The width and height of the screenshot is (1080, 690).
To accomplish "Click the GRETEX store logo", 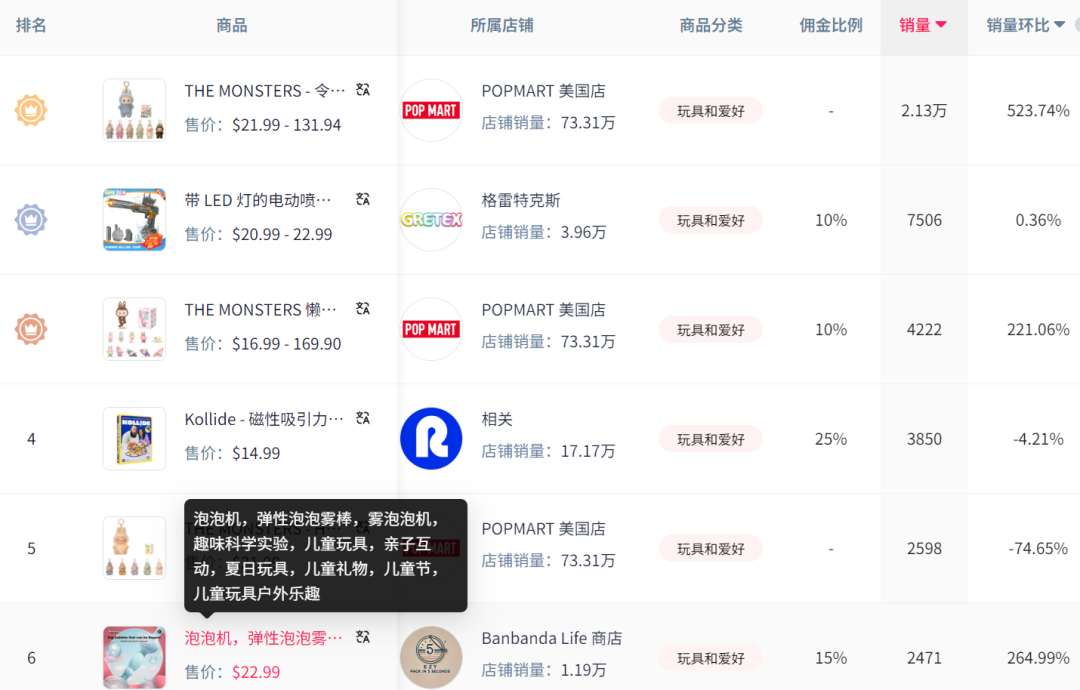I will (x=431, y=219).
